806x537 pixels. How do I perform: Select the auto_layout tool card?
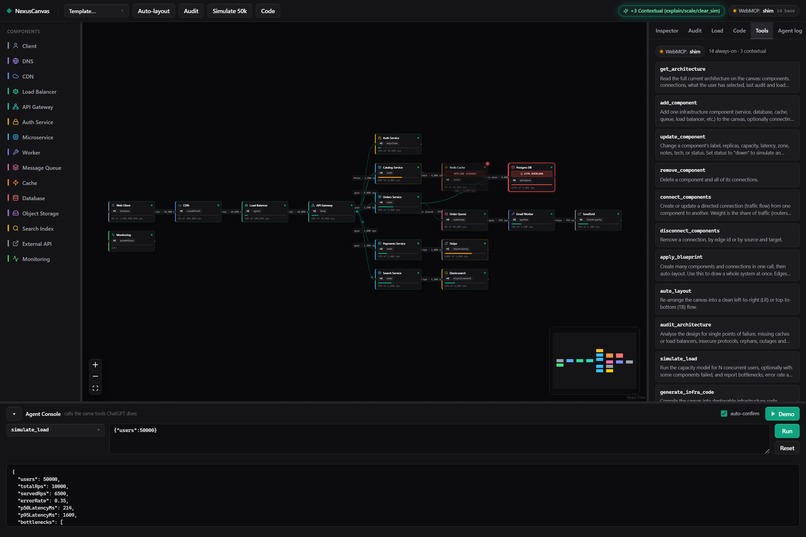click(x=727, y=299)
